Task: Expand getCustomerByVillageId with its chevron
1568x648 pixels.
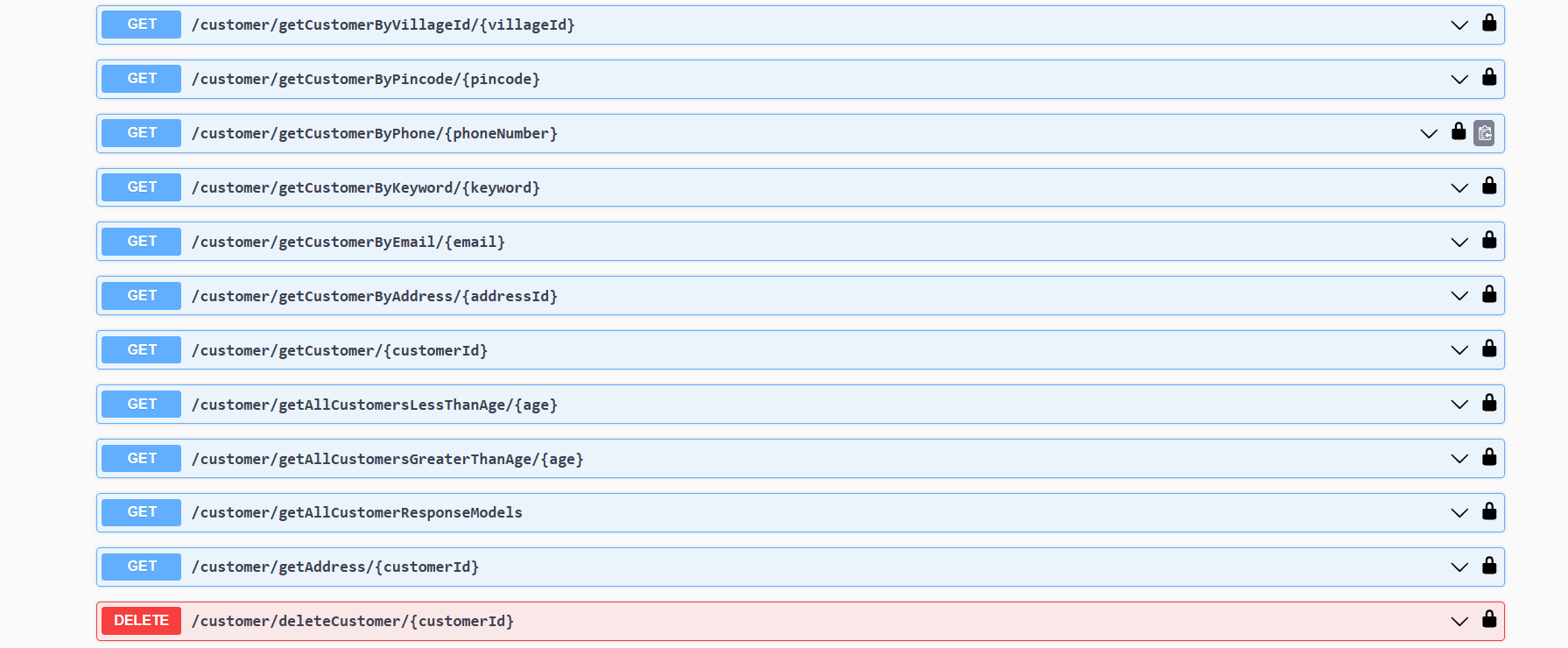Action: point(1459,25)
